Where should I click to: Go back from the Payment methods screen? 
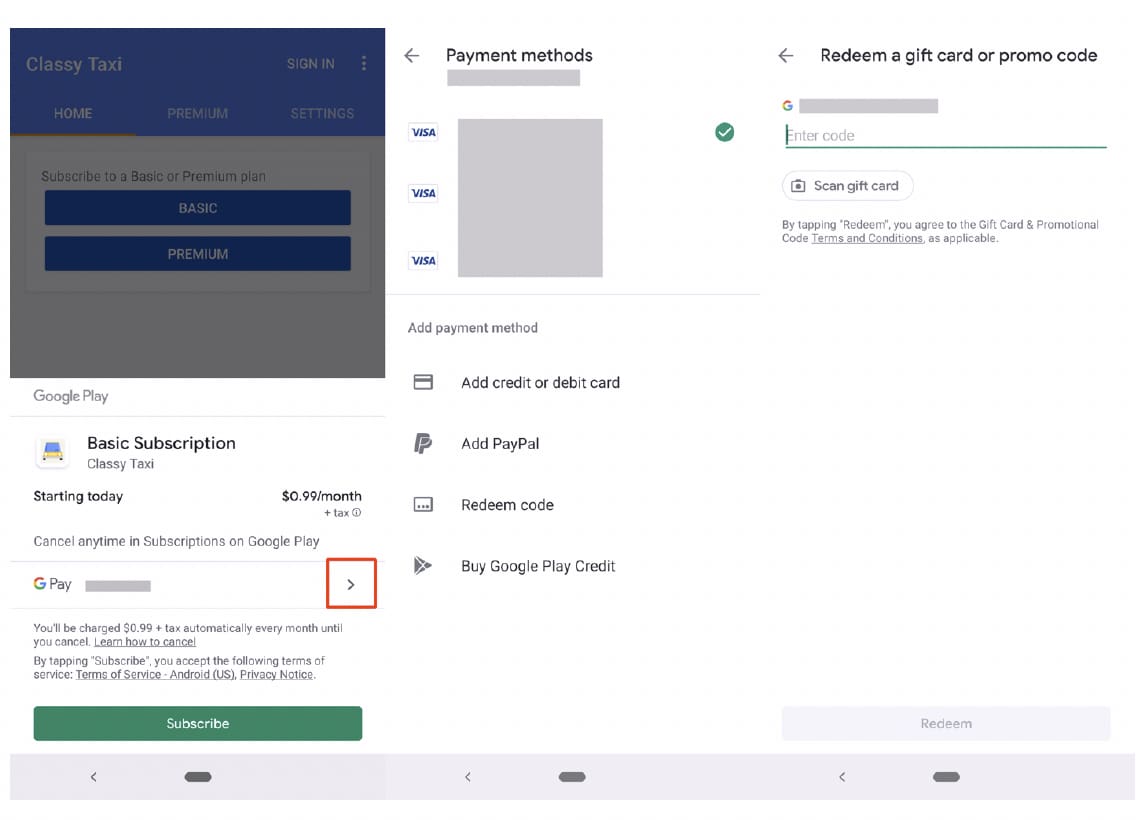tap(411, 56)
